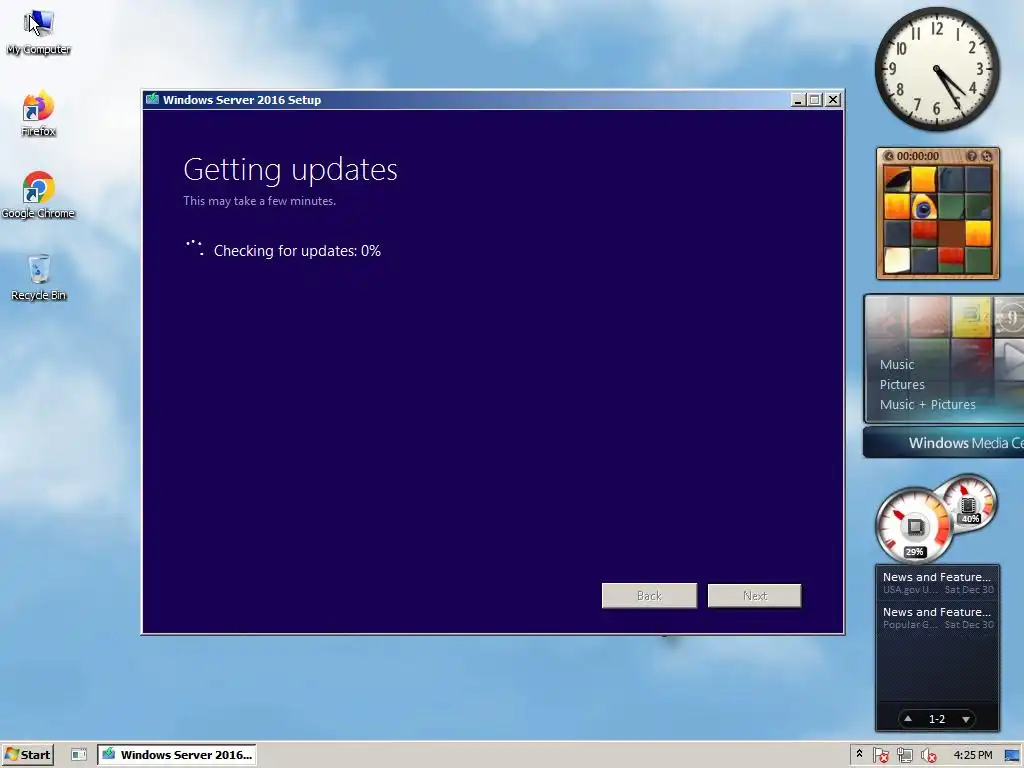Click the Back button in Setup
1024x768 pixels.
coord(649,596)
